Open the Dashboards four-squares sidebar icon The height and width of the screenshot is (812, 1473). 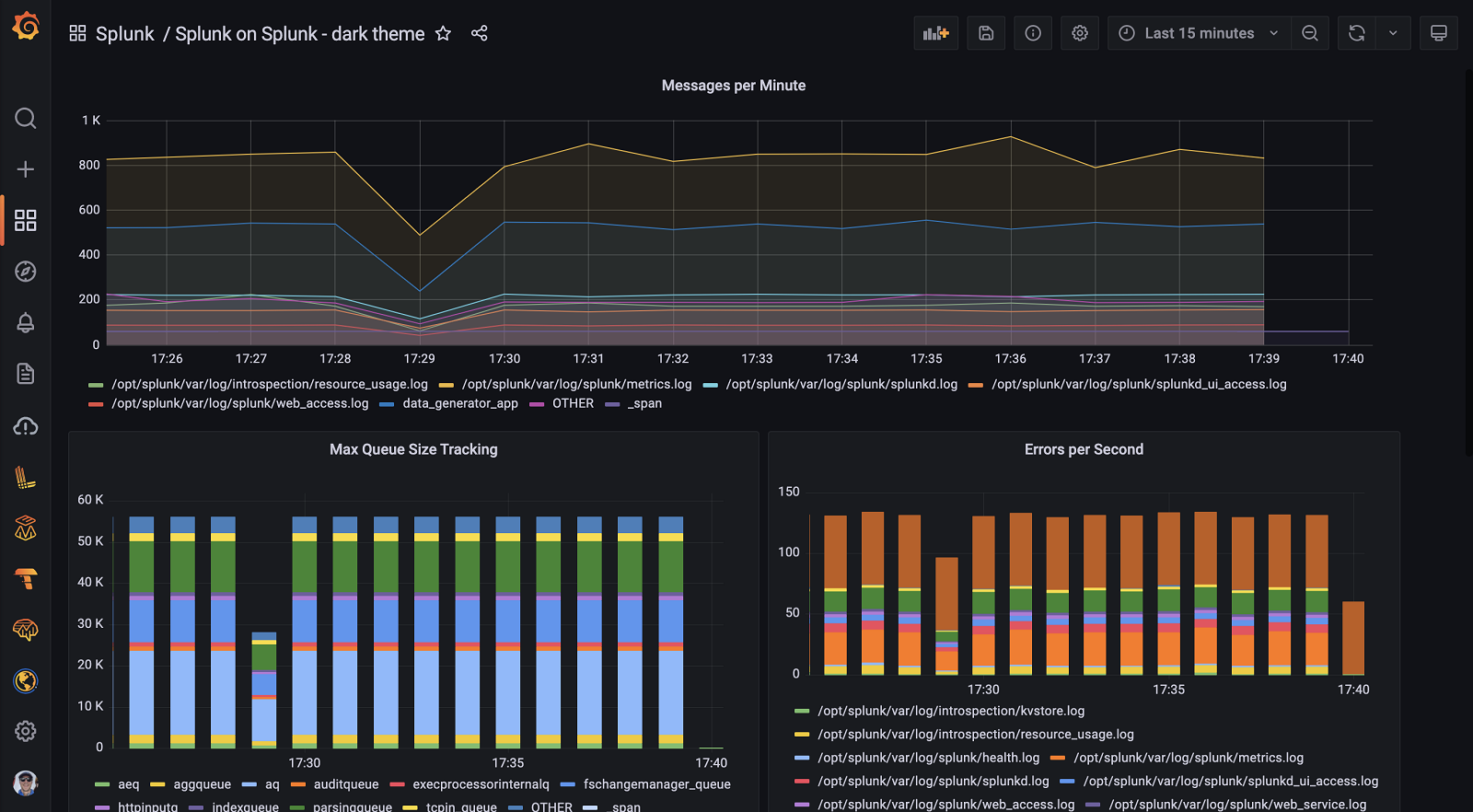coord(26,220)
